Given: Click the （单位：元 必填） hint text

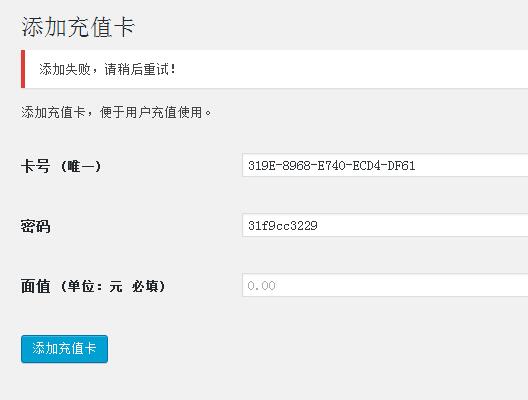Looking at the screenshot, I should (x=113, y=286).
